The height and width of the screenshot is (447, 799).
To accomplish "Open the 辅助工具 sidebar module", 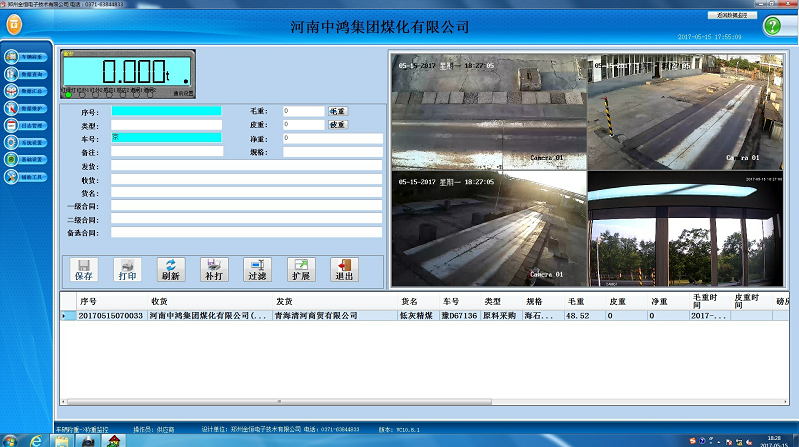I will (28, 178).
